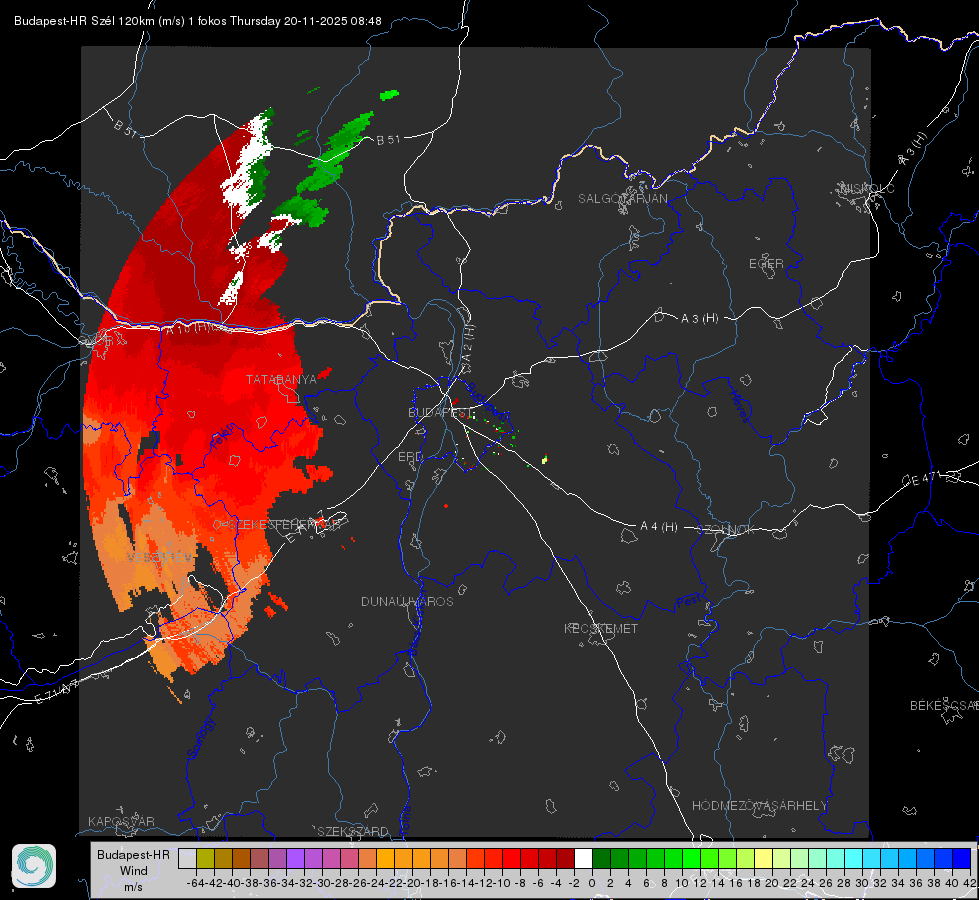The width and height of the screenshot is (979, 900).
Task: Select the KAPOSVÁR city label
Action: click(x=121, y=821)
